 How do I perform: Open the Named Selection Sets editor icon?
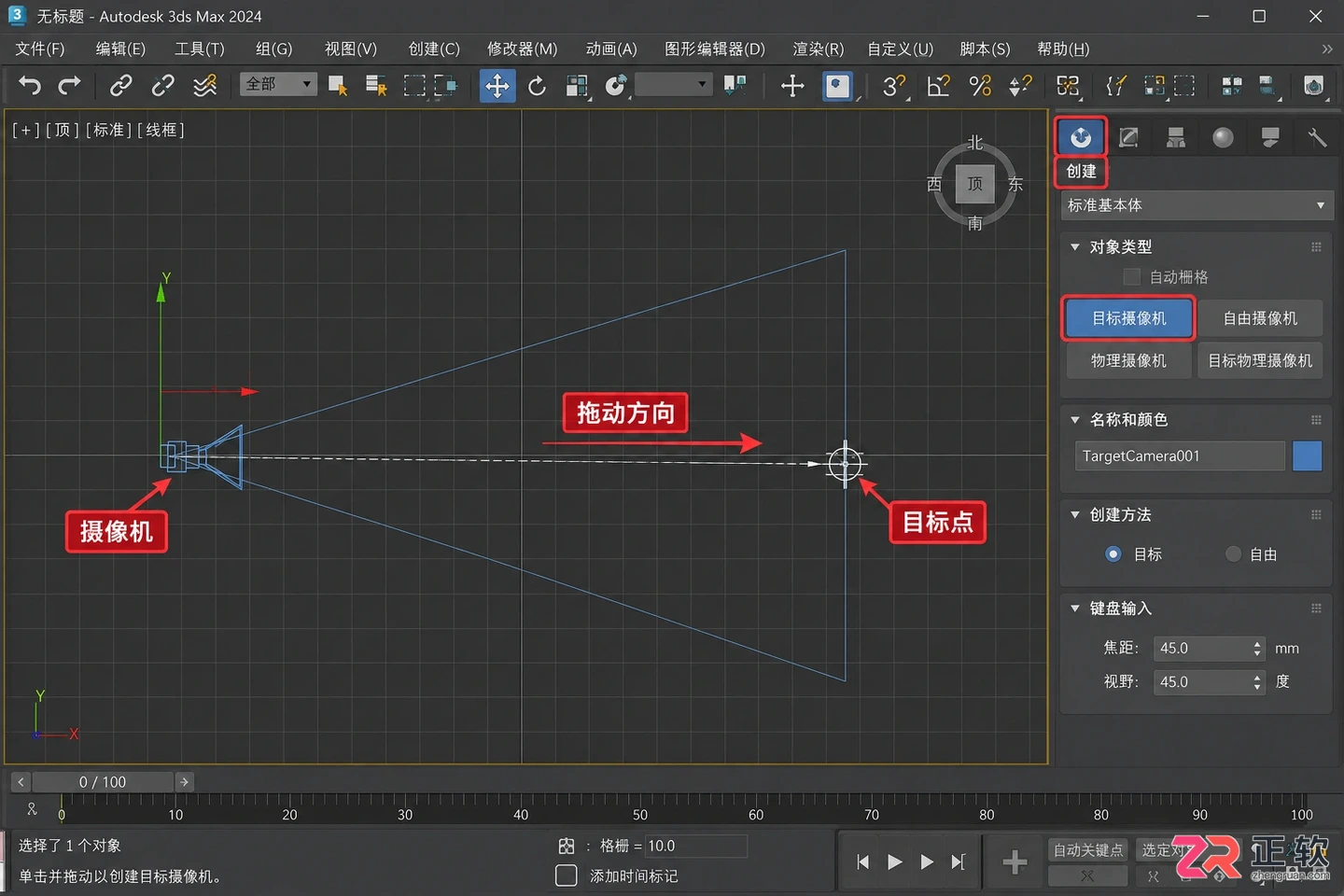[1115, 86]
